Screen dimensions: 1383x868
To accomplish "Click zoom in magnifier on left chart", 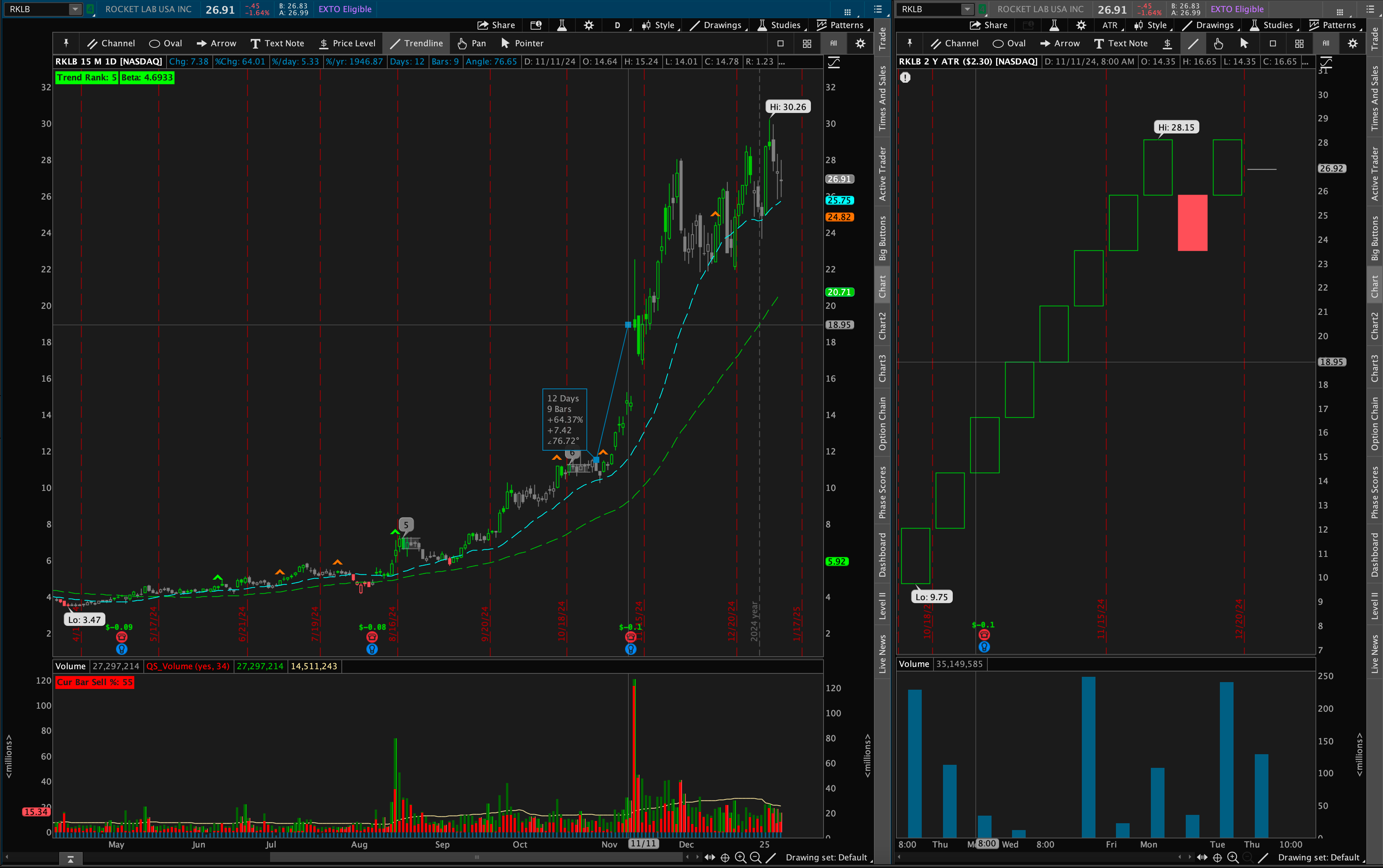I will pyautogui.click(x=740, y=857).
